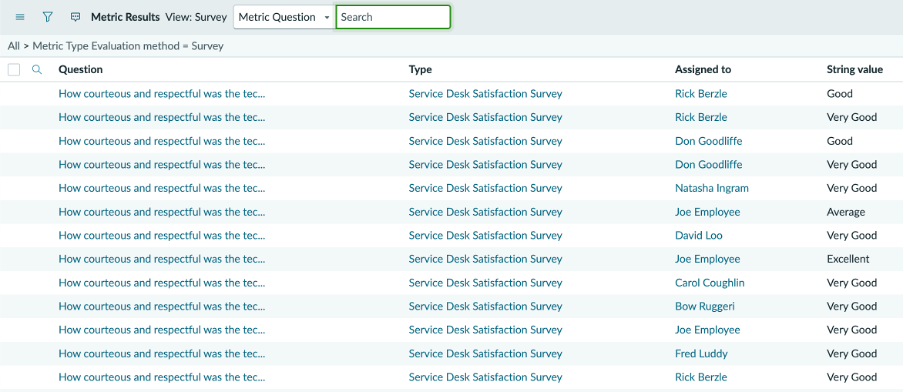Click Very Good value in David Loo's row
This screenshot has height=392, width=904.
coord(852,235)
